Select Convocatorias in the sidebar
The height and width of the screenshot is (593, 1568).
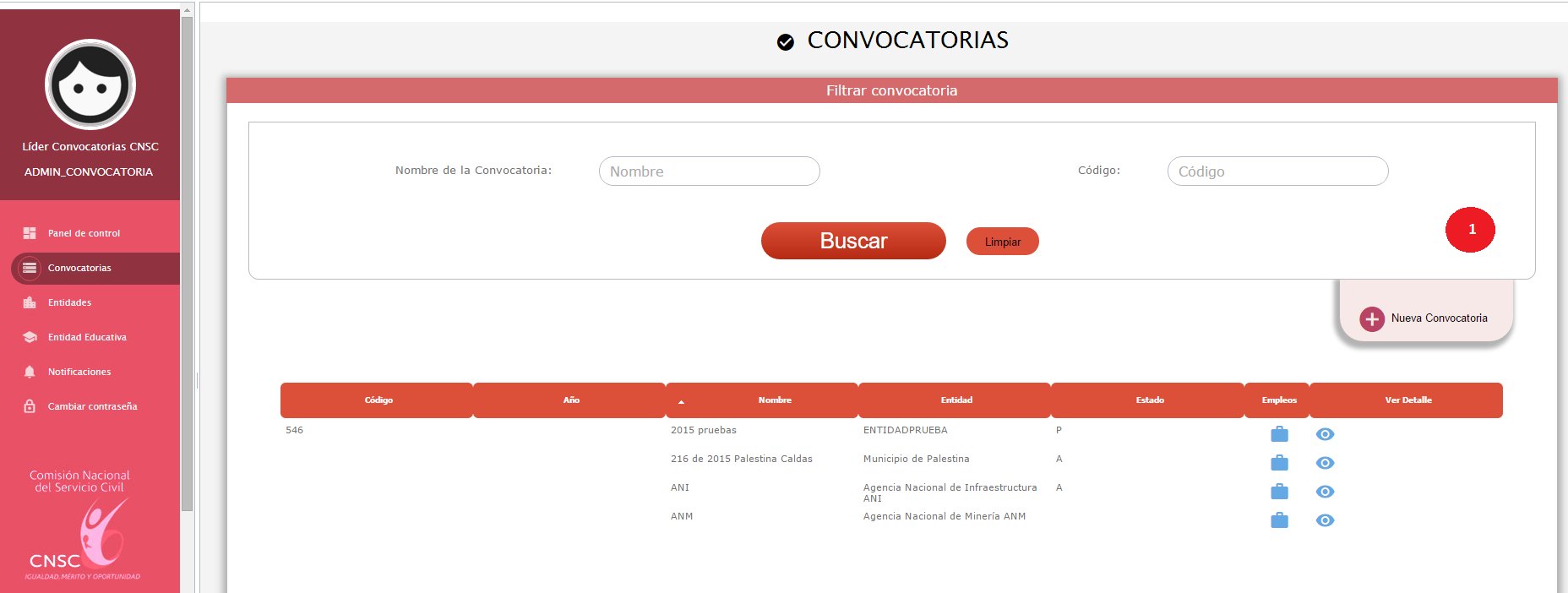click(x=79, y=268)
